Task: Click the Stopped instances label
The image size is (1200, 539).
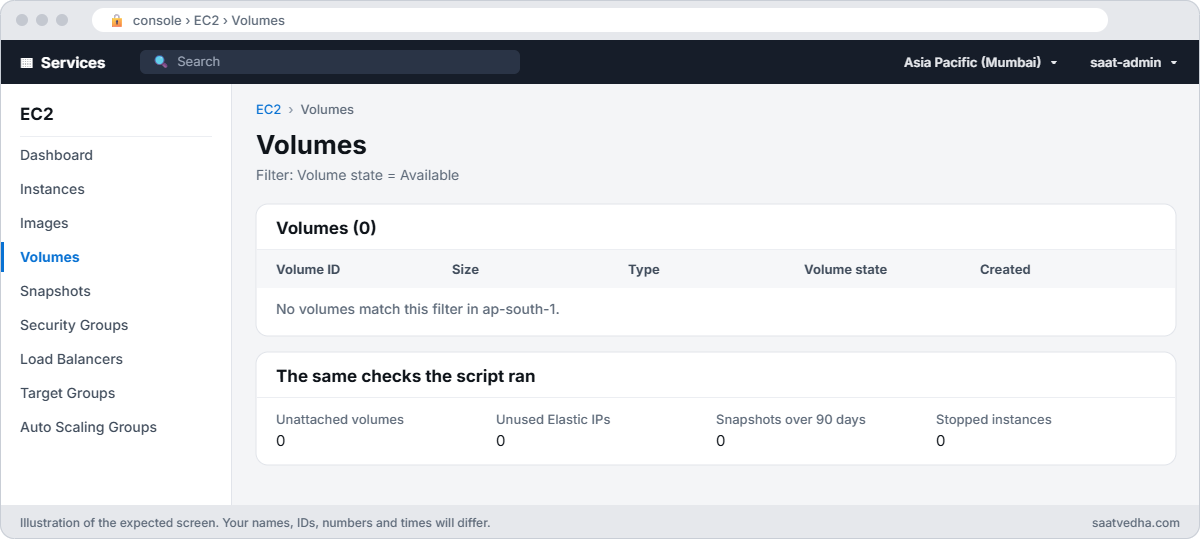Action: (x=994, y=419)
